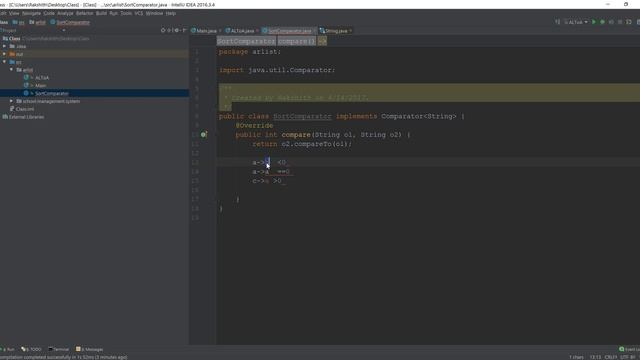Click the 'return o2.compareTo(o1);' code line
Screen dimensions: 640x360
[302, 144]
